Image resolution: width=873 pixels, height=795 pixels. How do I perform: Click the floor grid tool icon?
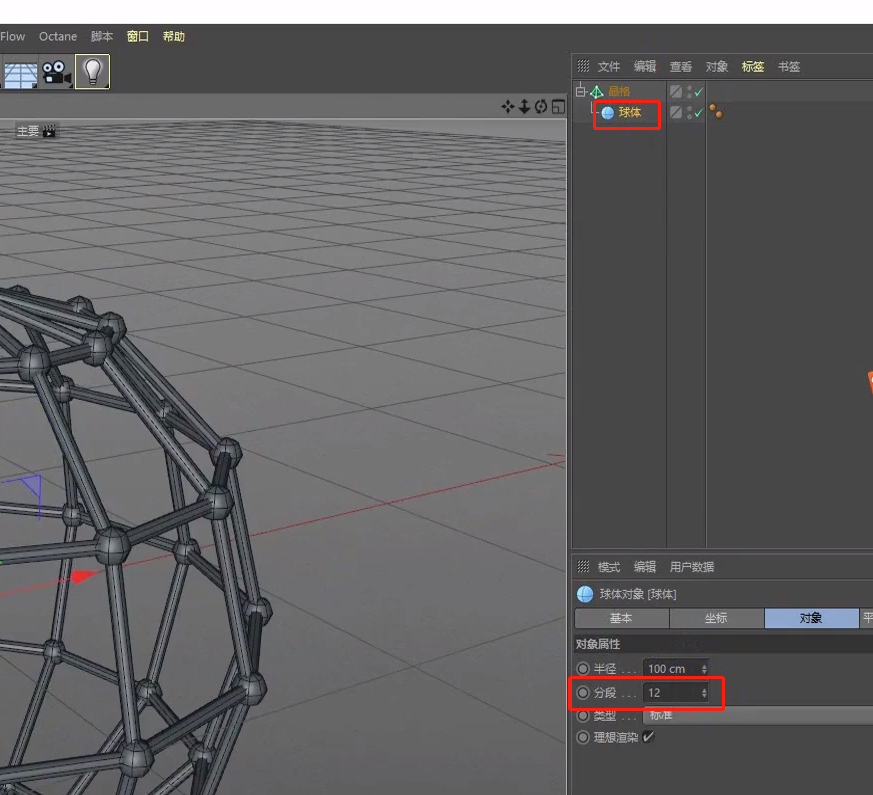coord(20,73)
